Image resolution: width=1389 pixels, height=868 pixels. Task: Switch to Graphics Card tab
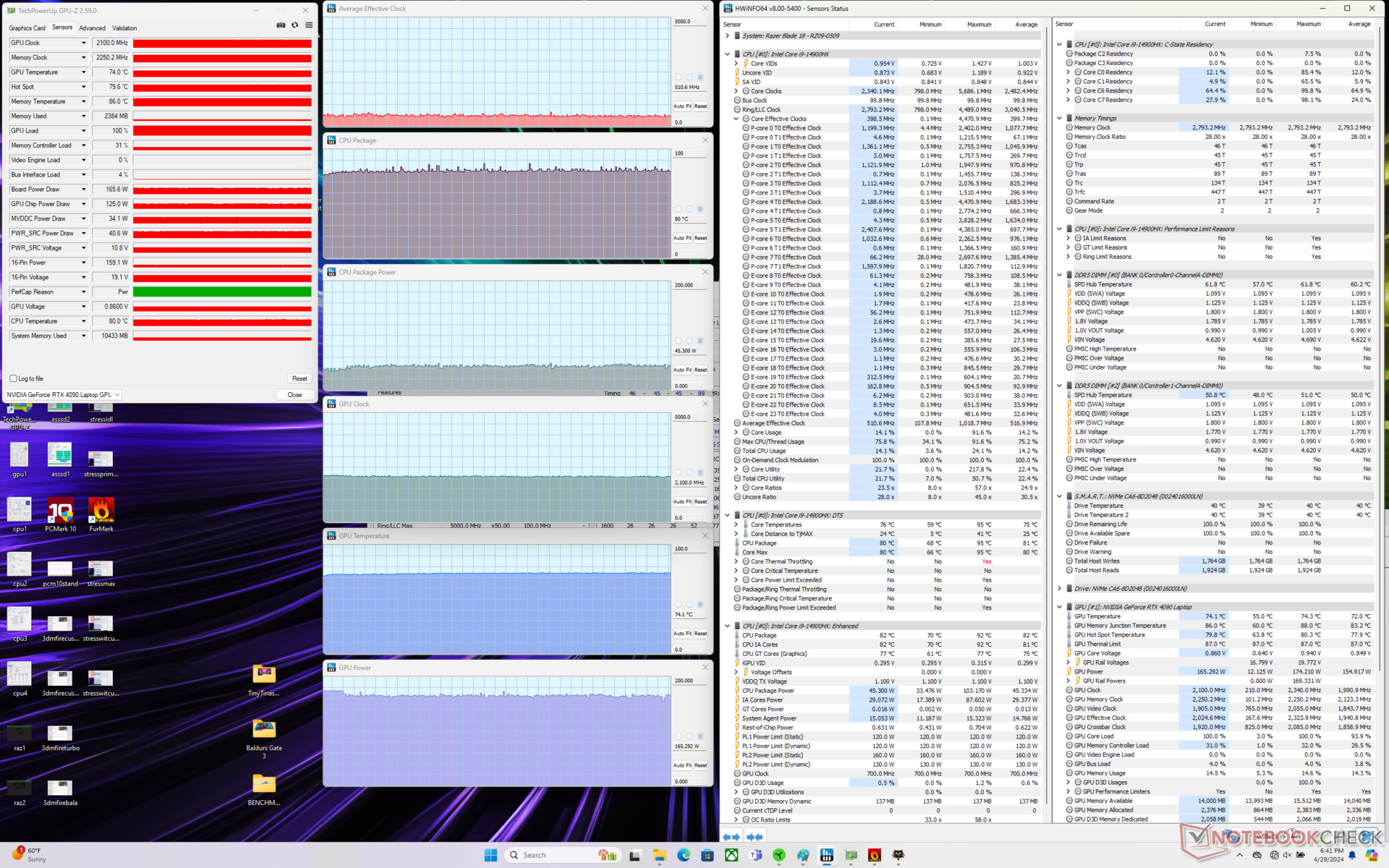(27, 28)
